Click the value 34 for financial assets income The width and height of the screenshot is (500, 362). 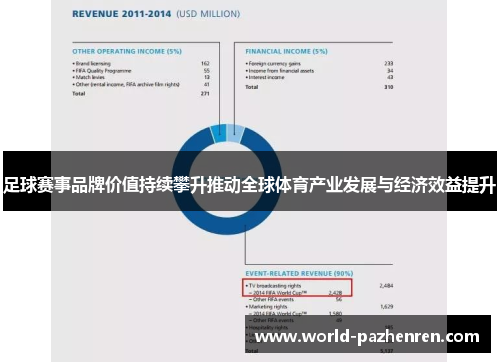(390, 71)
